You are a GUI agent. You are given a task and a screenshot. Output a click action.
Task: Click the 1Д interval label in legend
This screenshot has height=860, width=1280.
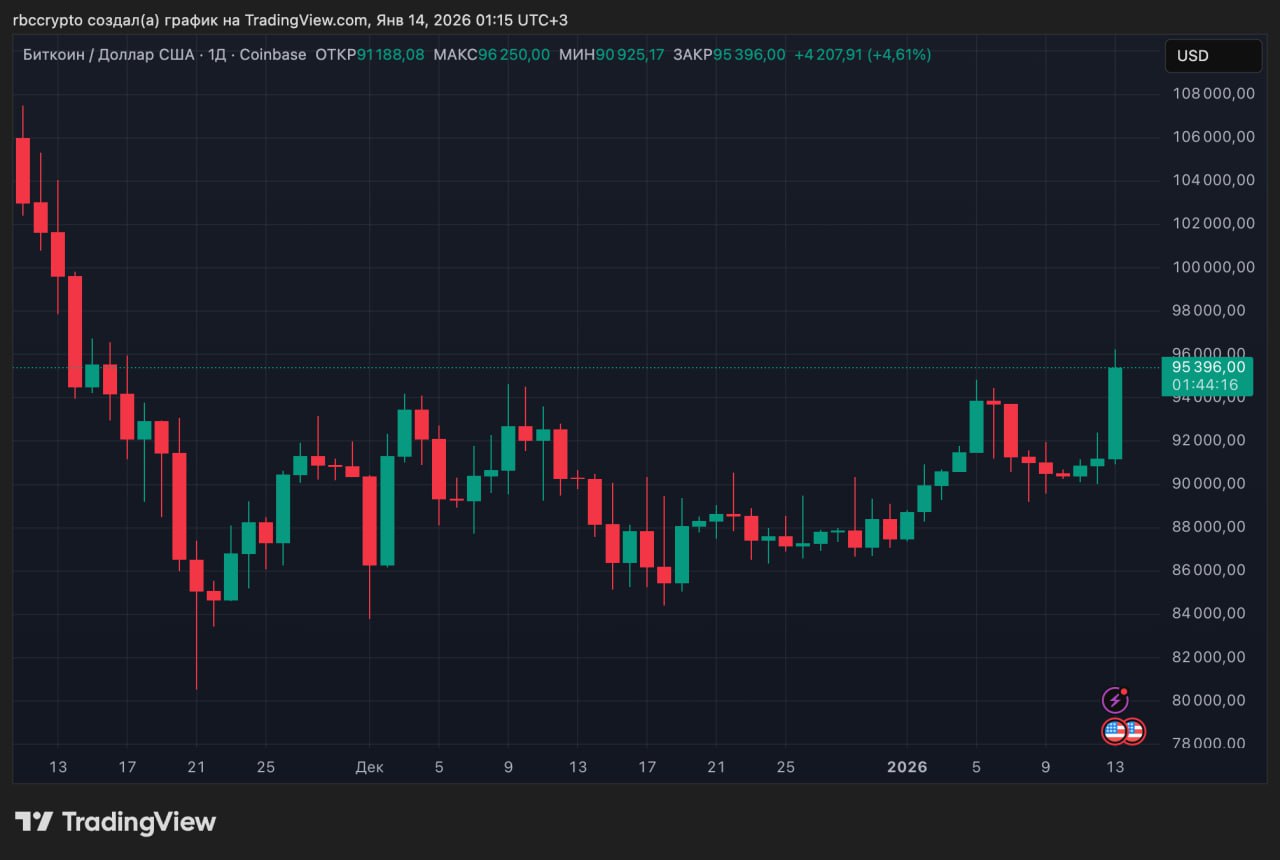click(216, 55)
